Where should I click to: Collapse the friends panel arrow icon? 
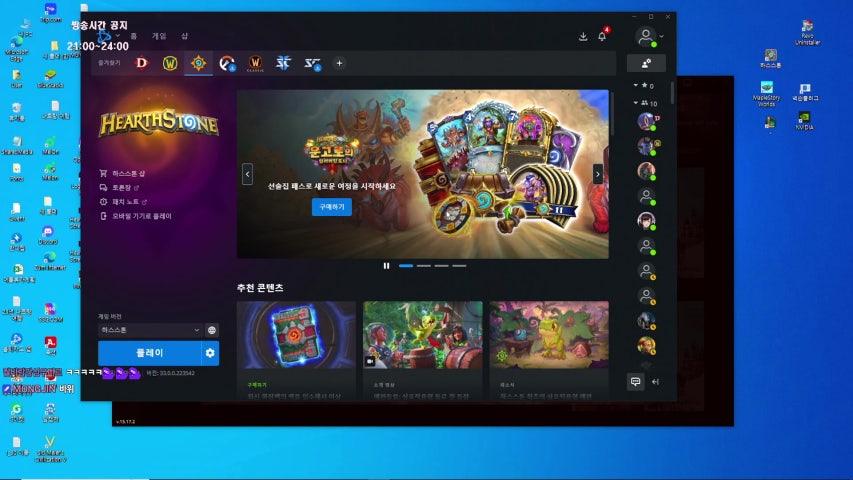[x=656, y=382]
